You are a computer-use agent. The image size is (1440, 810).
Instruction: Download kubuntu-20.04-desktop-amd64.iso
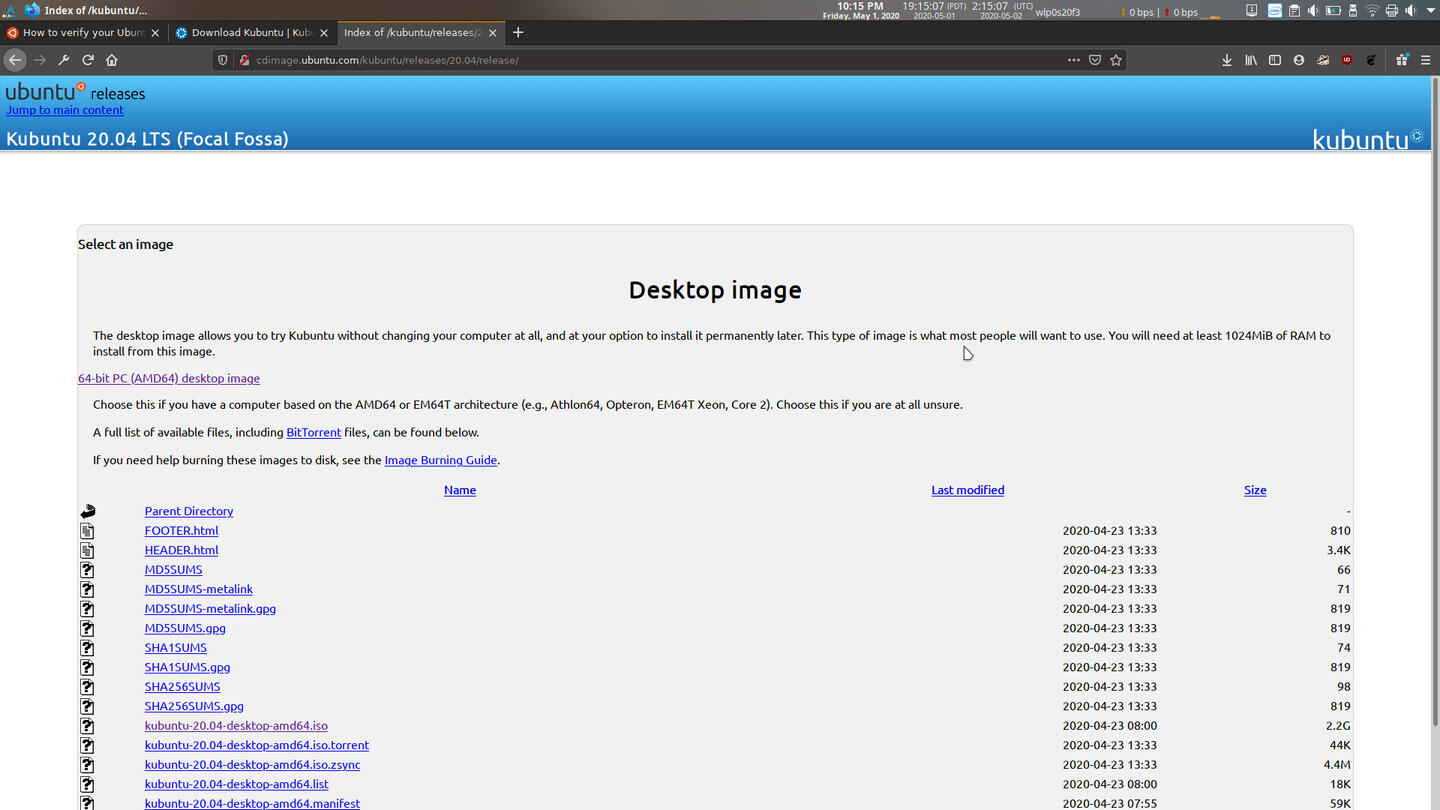coord(236,726)
